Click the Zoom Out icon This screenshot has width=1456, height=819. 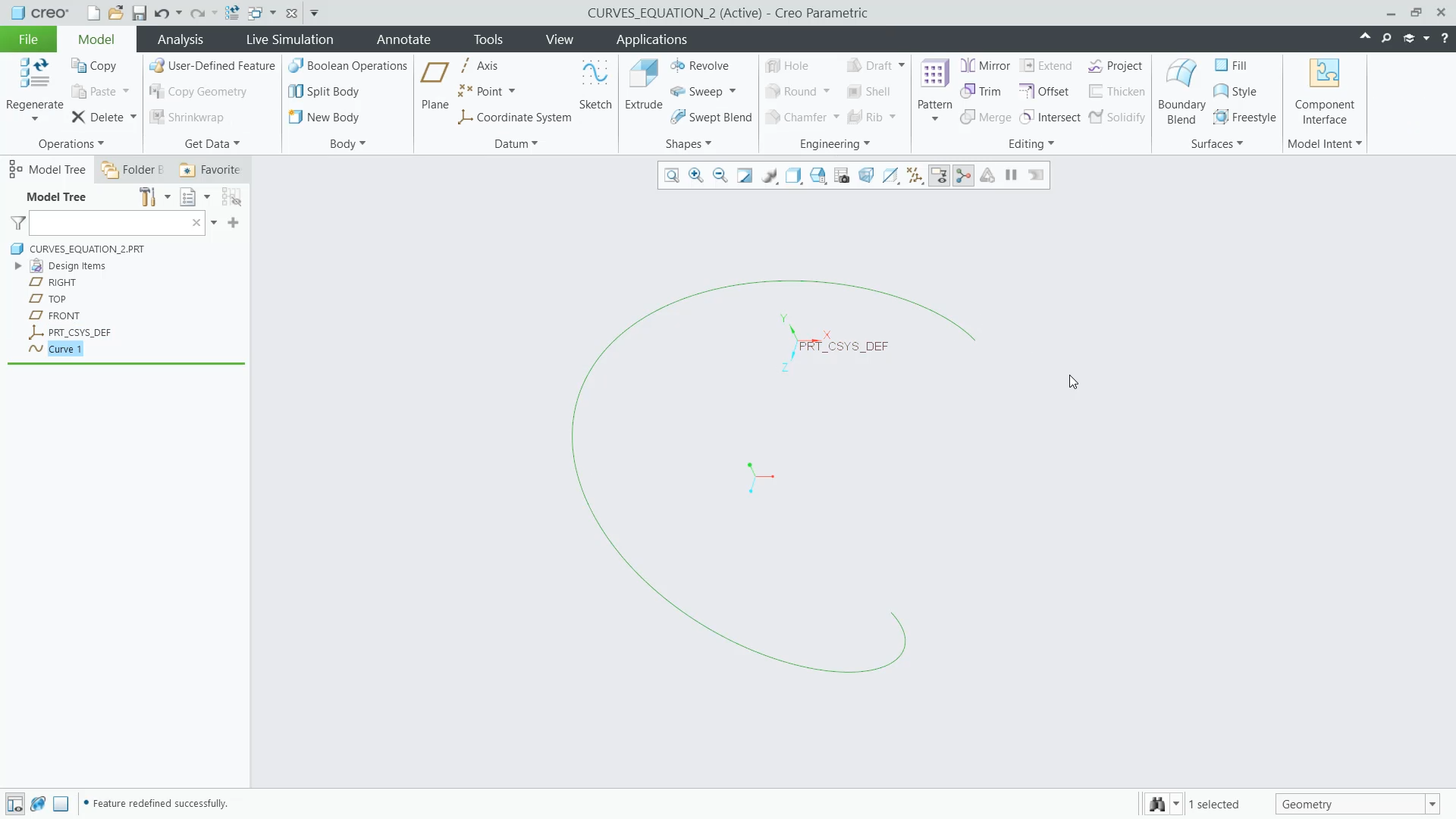pos(720,176)
